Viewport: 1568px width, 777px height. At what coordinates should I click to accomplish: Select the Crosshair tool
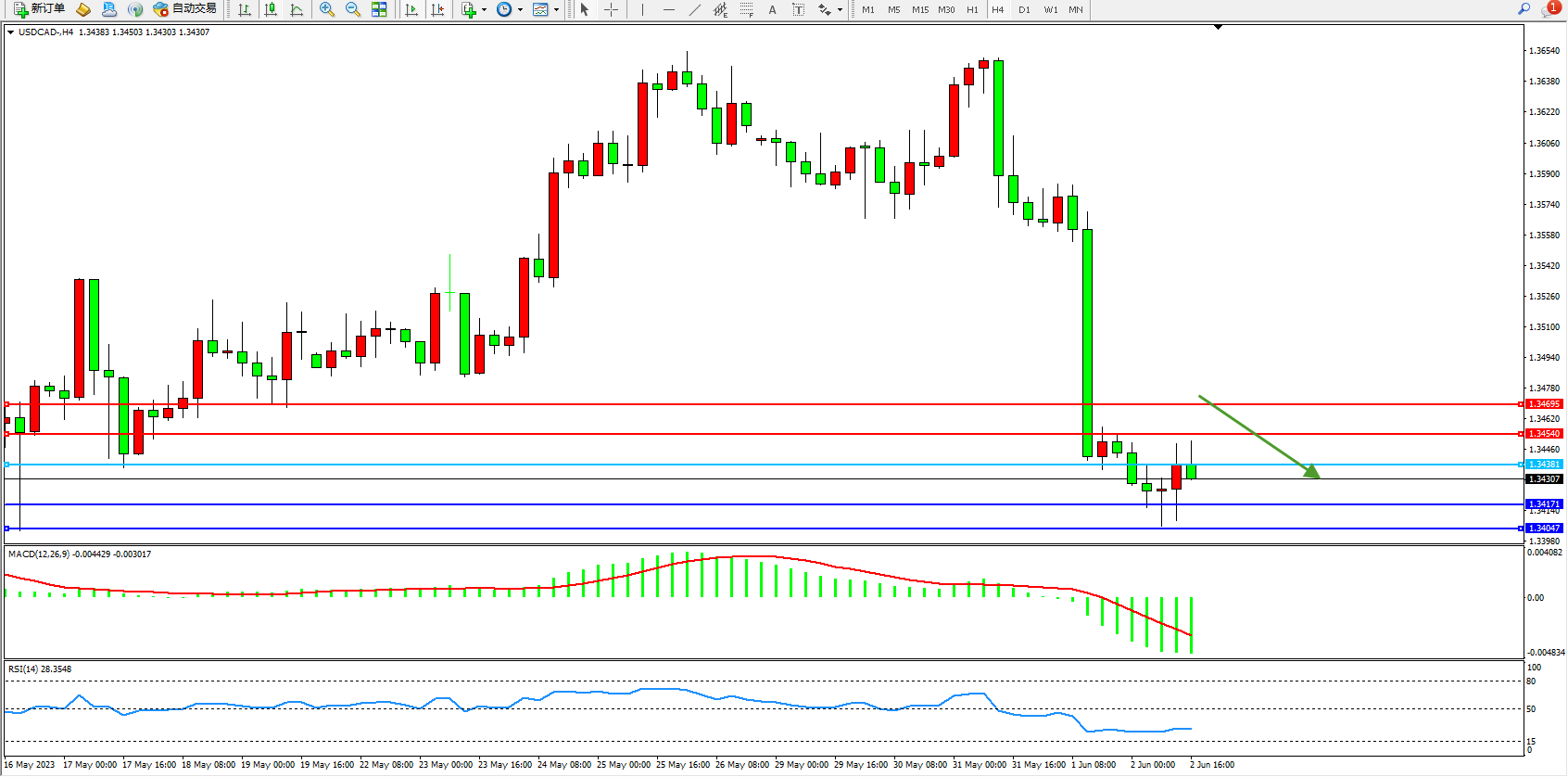612,9
